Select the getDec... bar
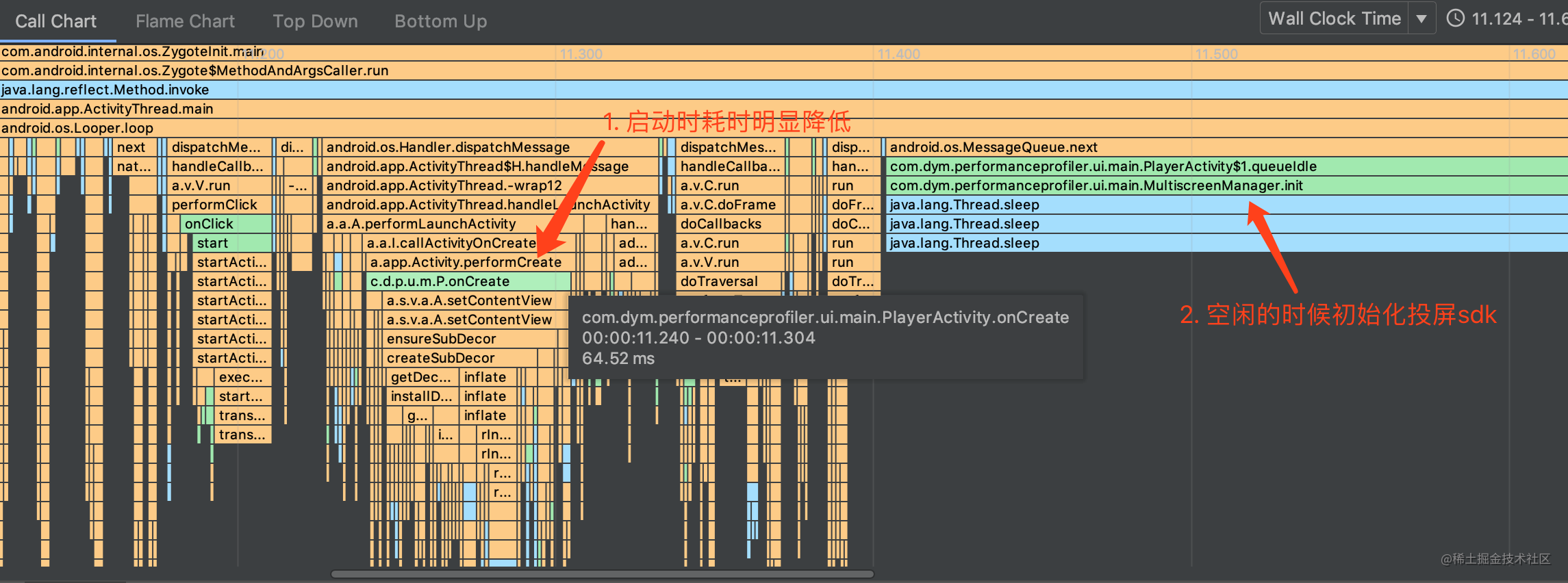1568x583 pixels. pyautogui.click(x=421, y=377)
